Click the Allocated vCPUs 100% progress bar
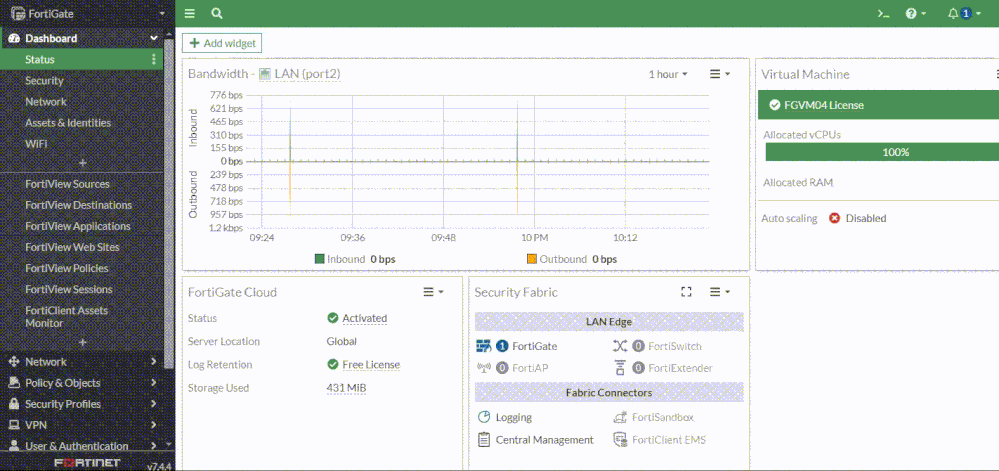 point(881,152)
